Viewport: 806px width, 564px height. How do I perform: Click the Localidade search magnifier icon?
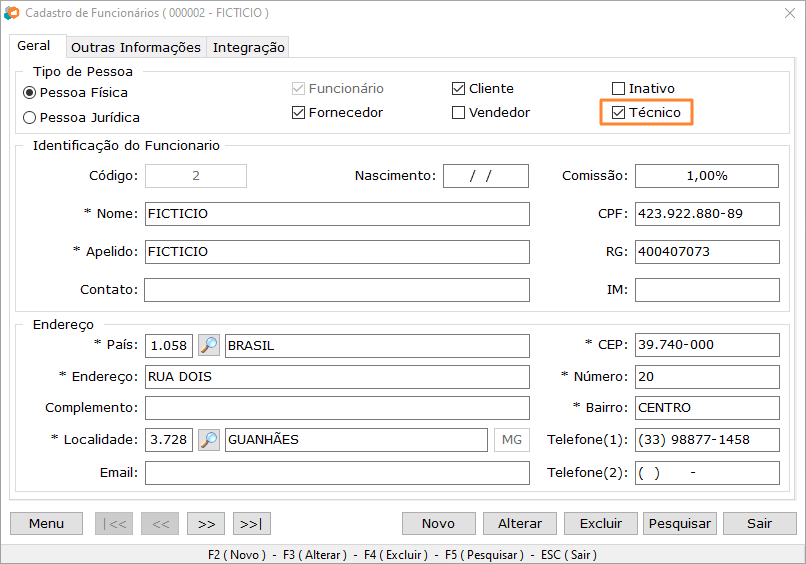point(209,440)
